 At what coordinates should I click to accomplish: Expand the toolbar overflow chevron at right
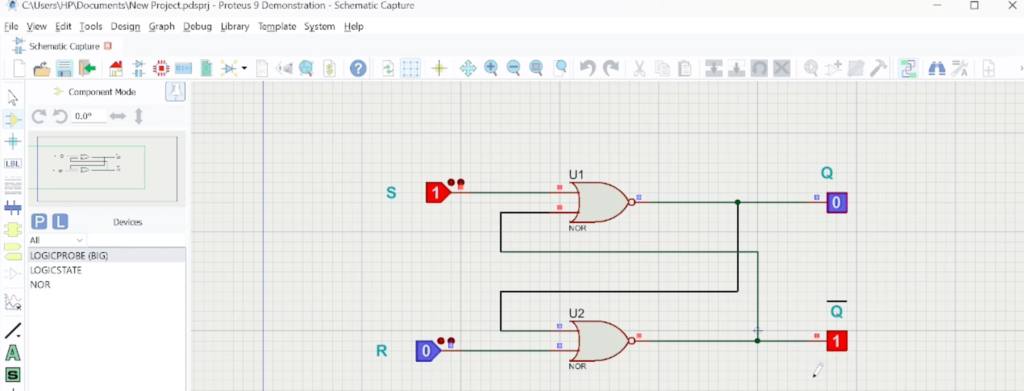click(1021, 69)
